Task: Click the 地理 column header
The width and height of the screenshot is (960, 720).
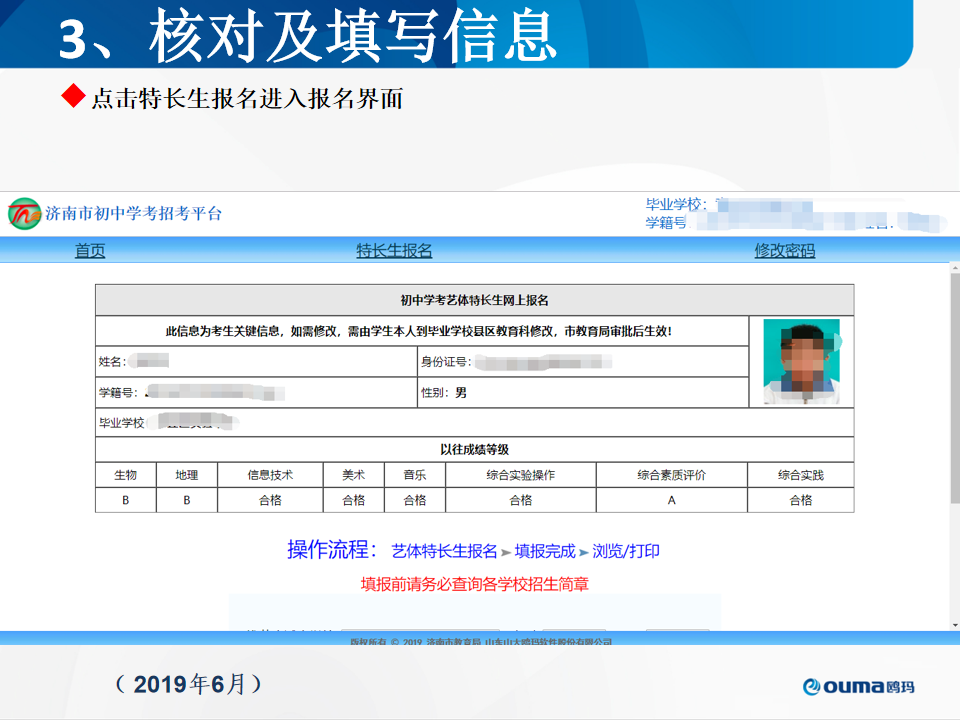Action: point(187,475)
